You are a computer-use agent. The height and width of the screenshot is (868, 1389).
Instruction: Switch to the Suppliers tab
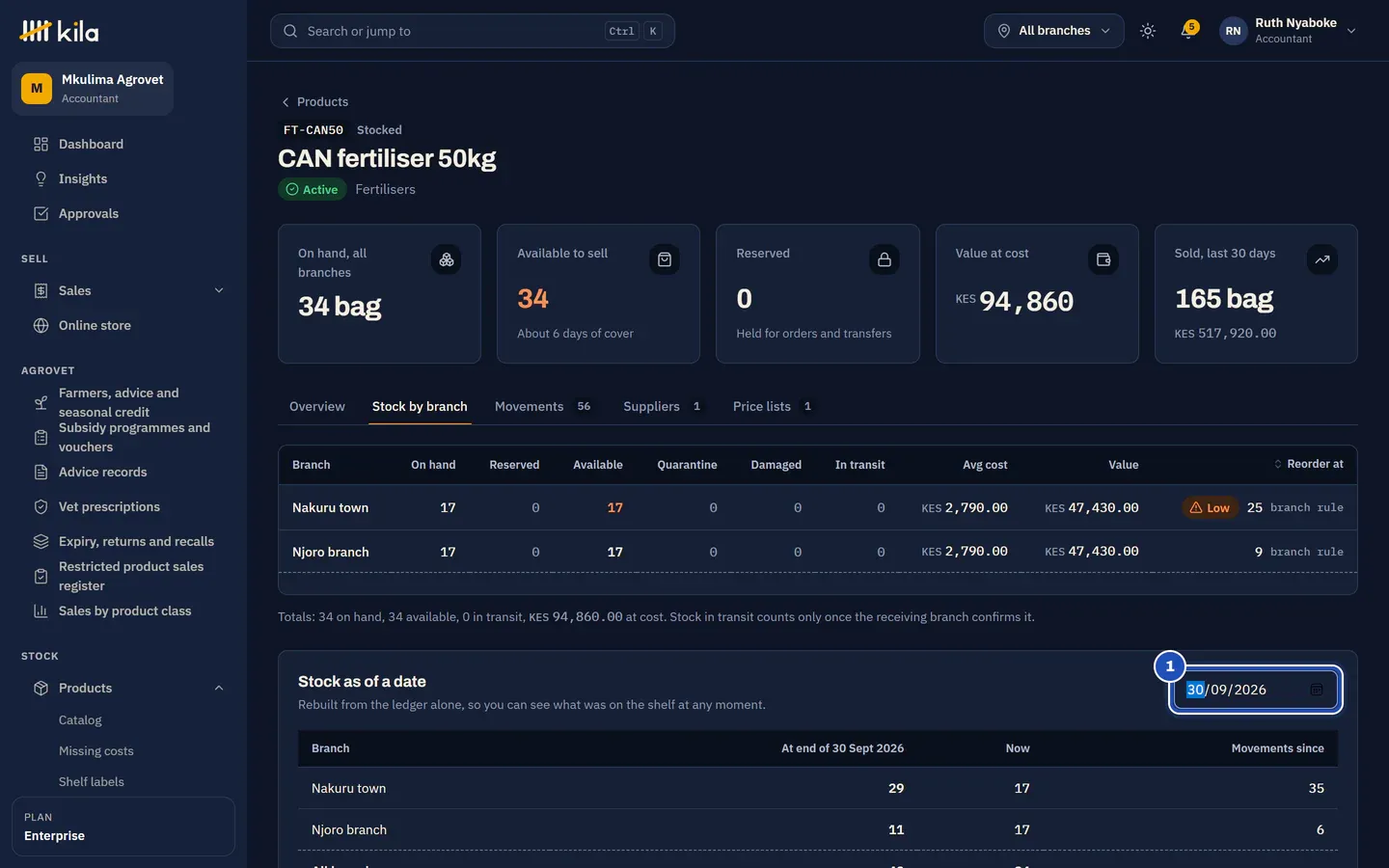coord(665,407)
